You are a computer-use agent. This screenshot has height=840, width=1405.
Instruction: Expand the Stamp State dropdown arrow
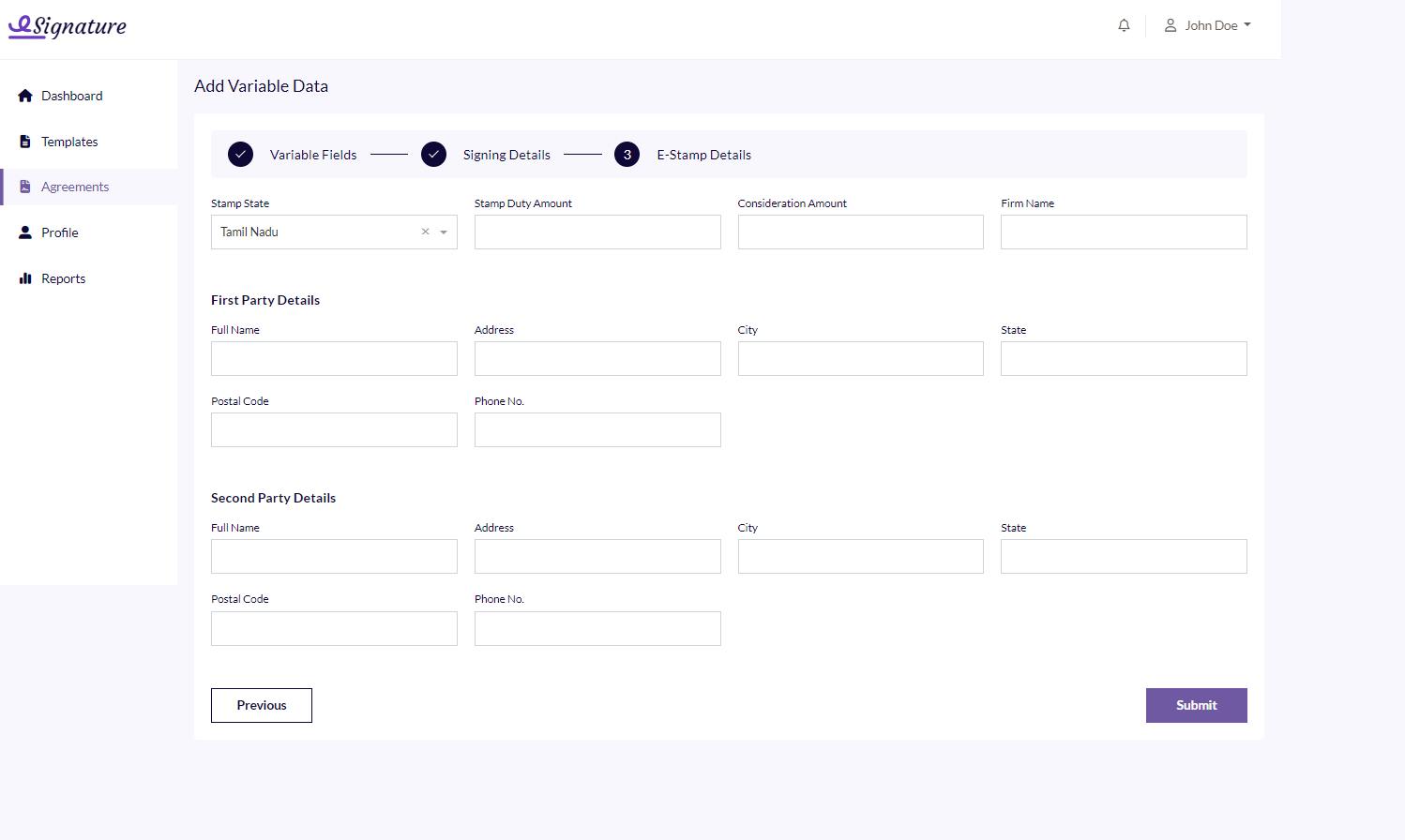click(444, 232)
